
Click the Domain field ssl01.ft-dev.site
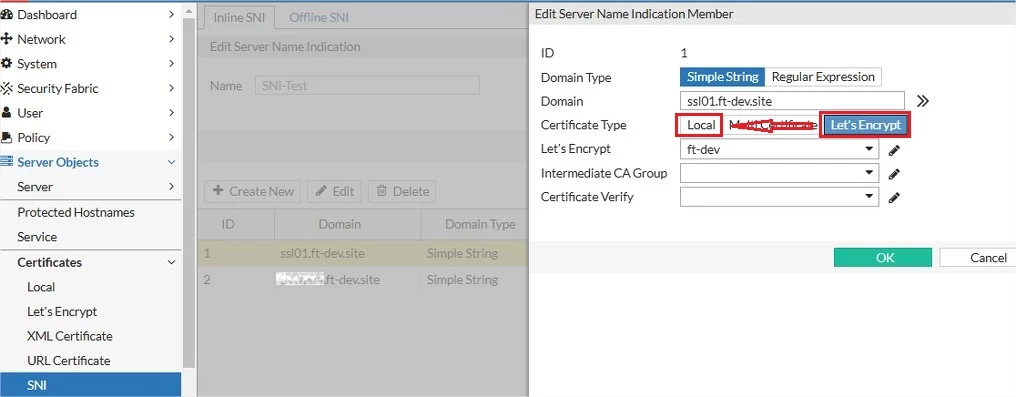tap(792, 101)
